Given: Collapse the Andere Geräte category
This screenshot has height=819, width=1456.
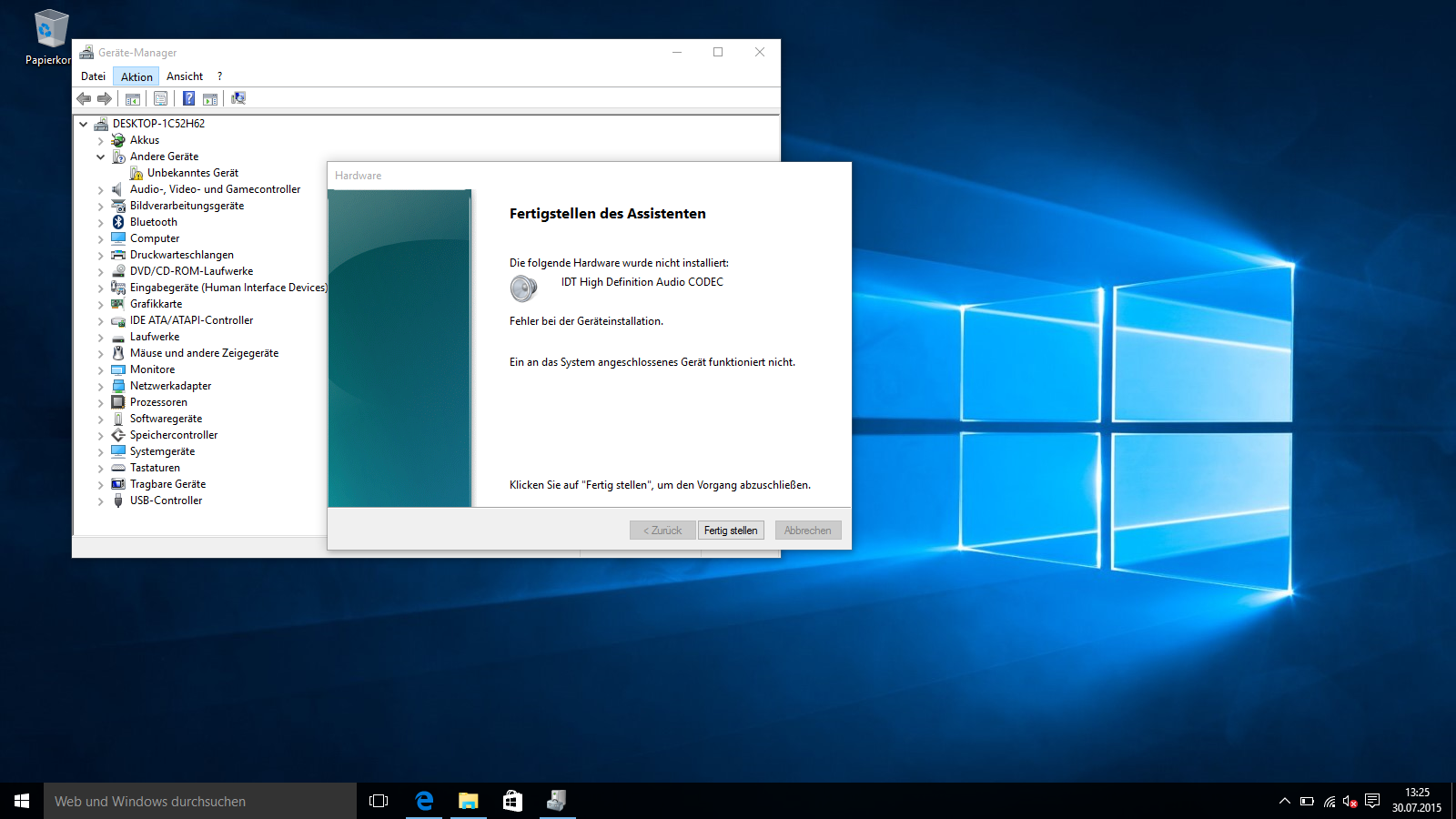Looking at the screenshot, I should point(100,157).
